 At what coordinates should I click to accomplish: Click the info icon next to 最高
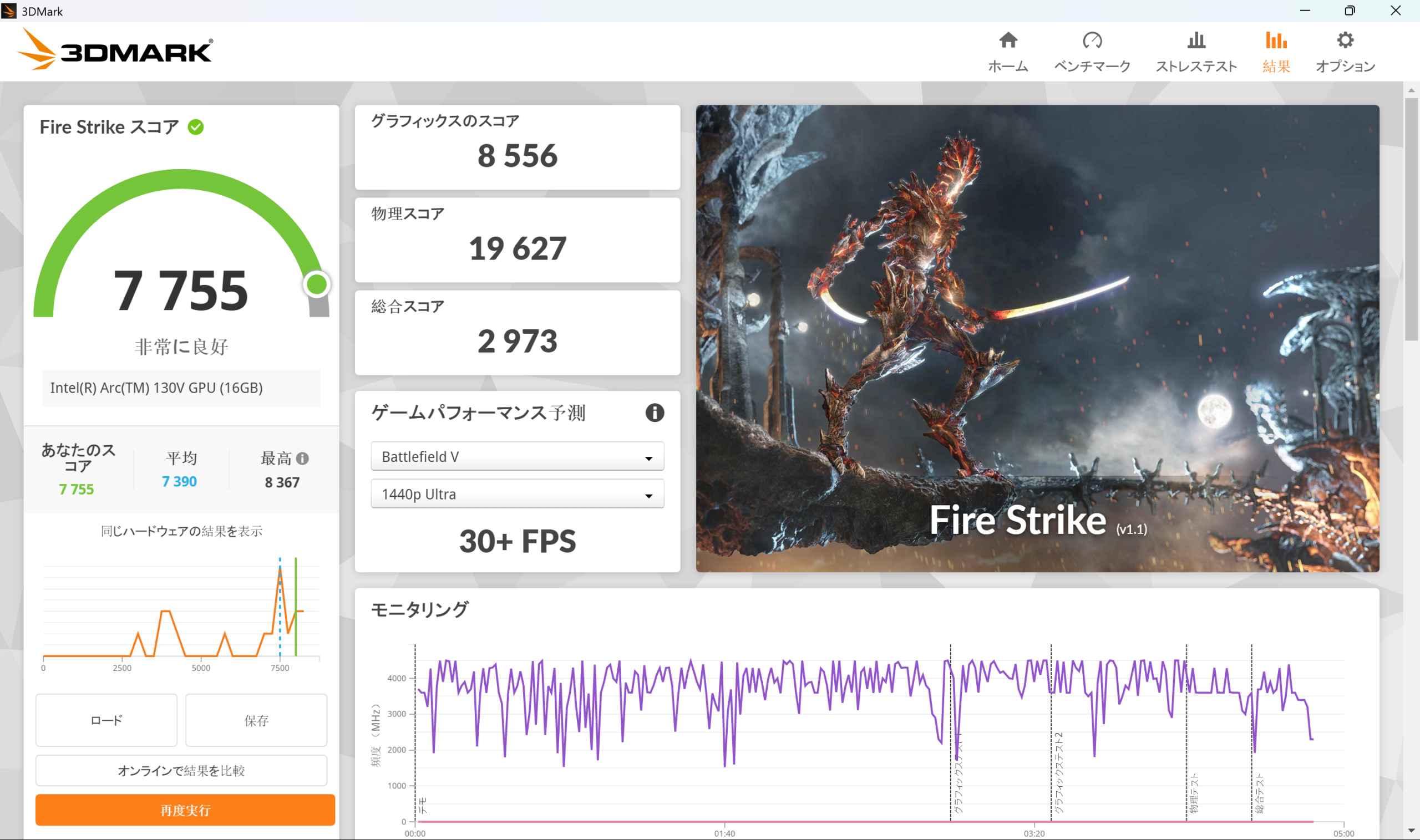[302, 459]
